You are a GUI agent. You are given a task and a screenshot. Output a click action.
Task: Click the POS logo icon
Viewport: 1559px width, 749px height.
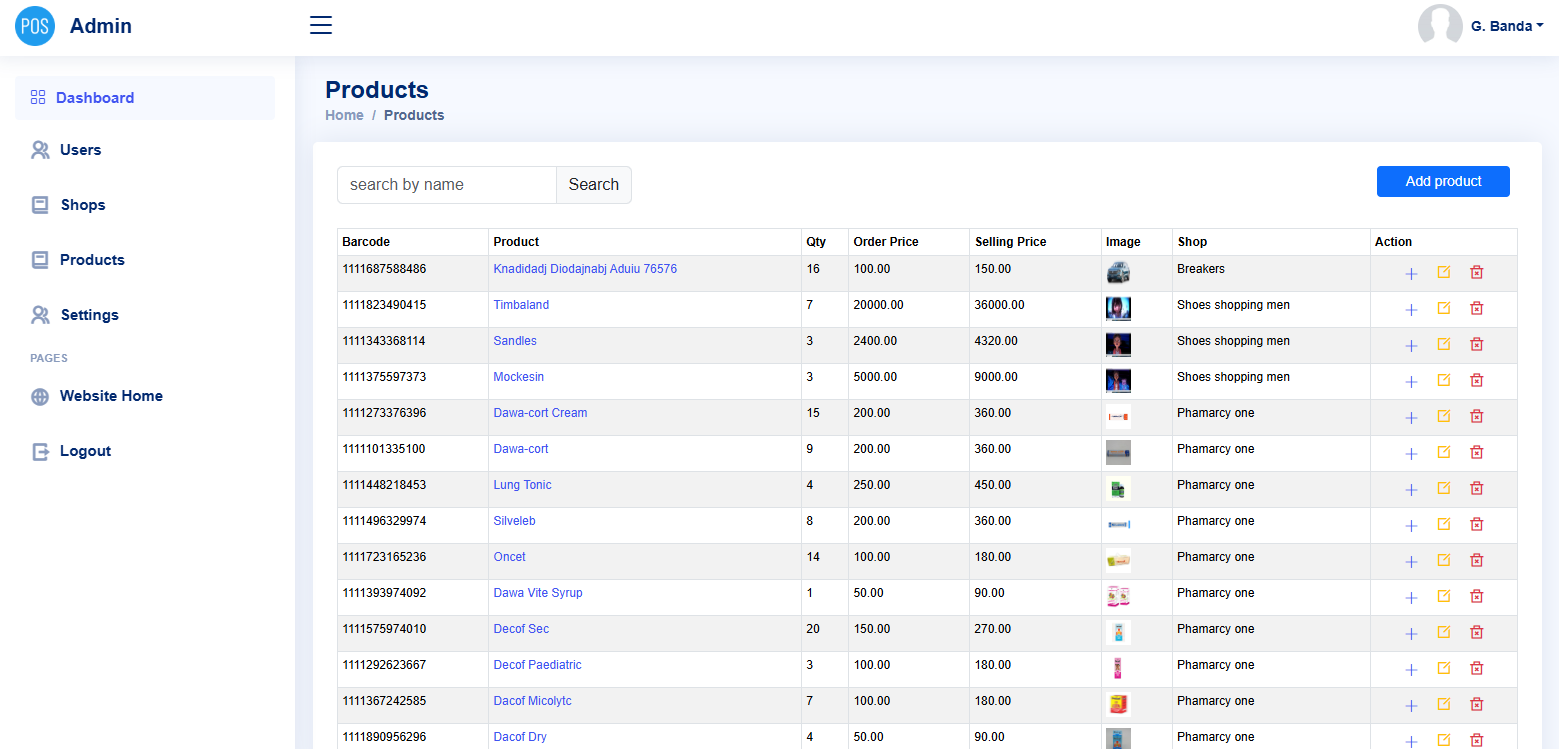(x=35, y=26)
